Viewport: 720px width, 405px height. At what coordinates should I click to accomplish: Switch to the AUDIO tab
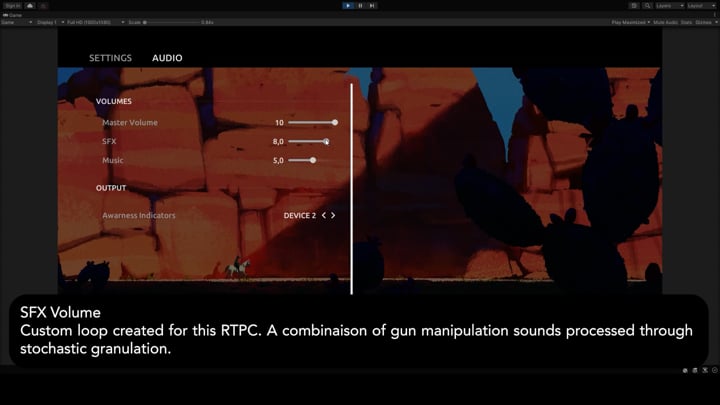(167, 58)
